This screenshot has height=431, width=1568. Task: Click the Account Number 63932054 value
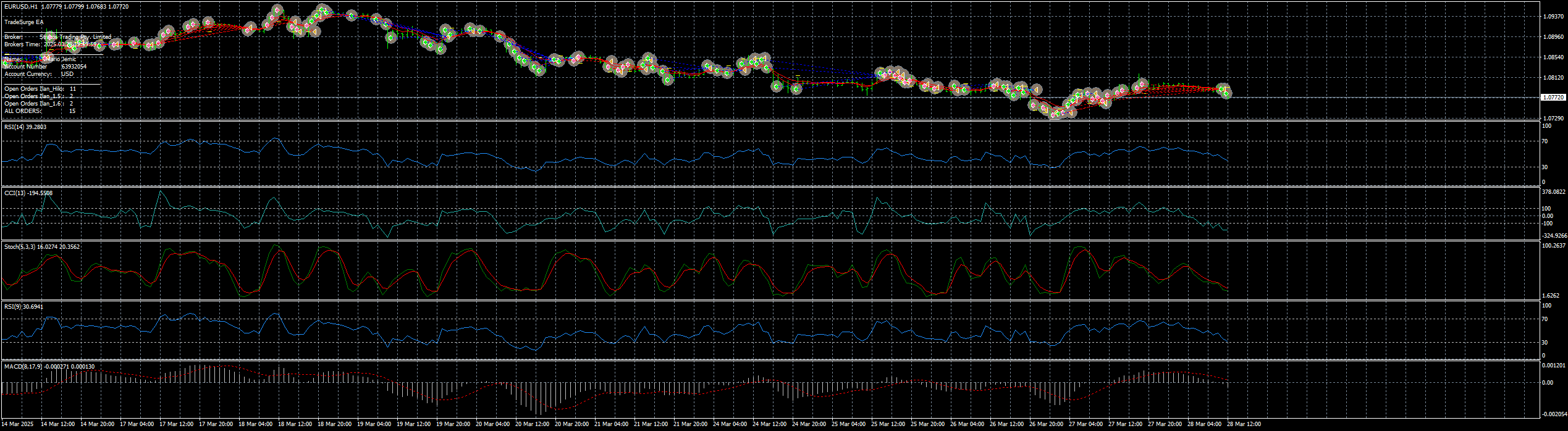tap(74, 66)
